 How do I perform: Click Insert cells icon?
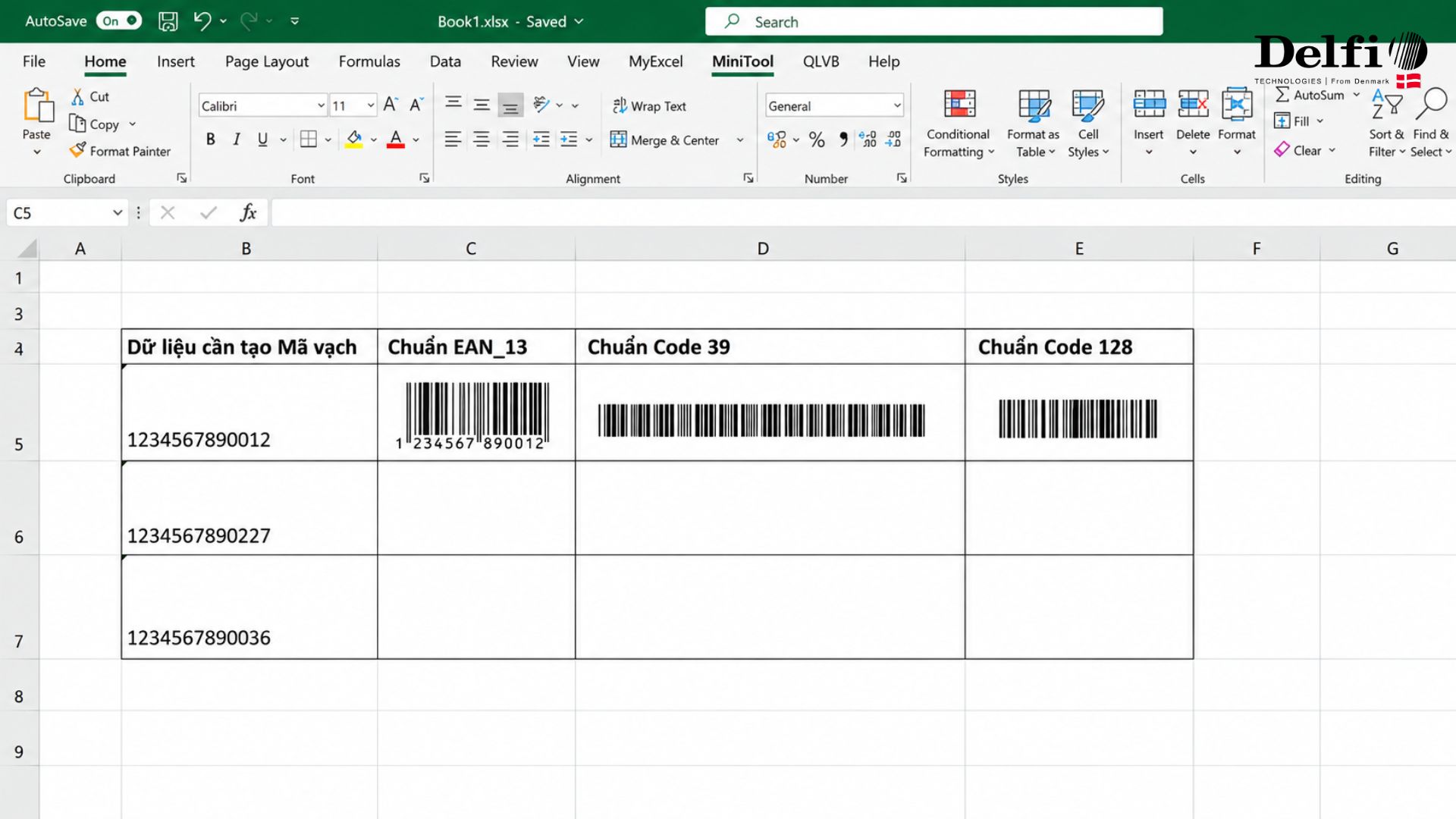tap(1149, 104)
